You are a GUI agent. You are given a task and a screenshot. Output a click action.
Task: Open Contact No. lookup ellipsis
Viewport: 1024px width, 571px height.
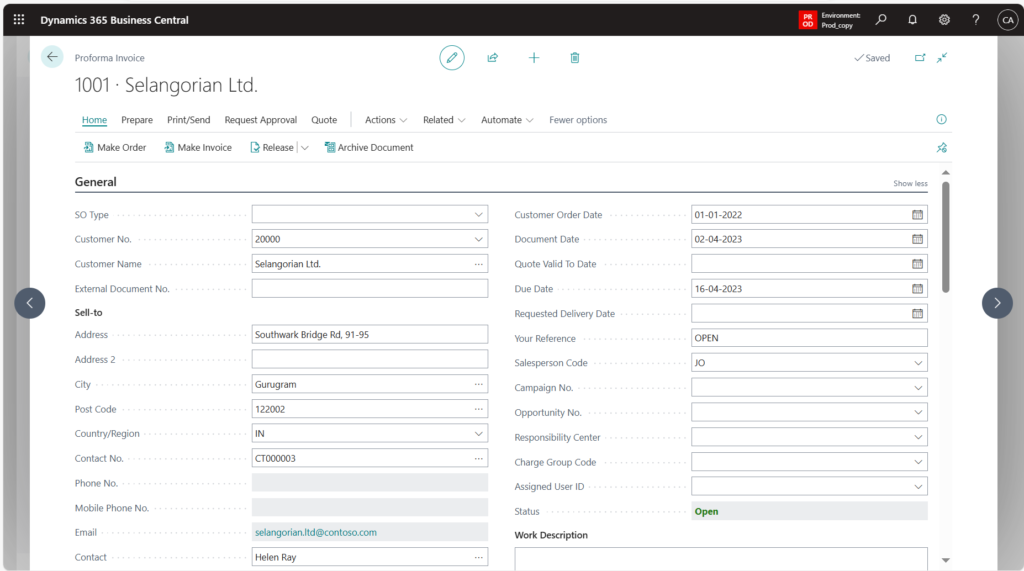click(x=479, y=459)
